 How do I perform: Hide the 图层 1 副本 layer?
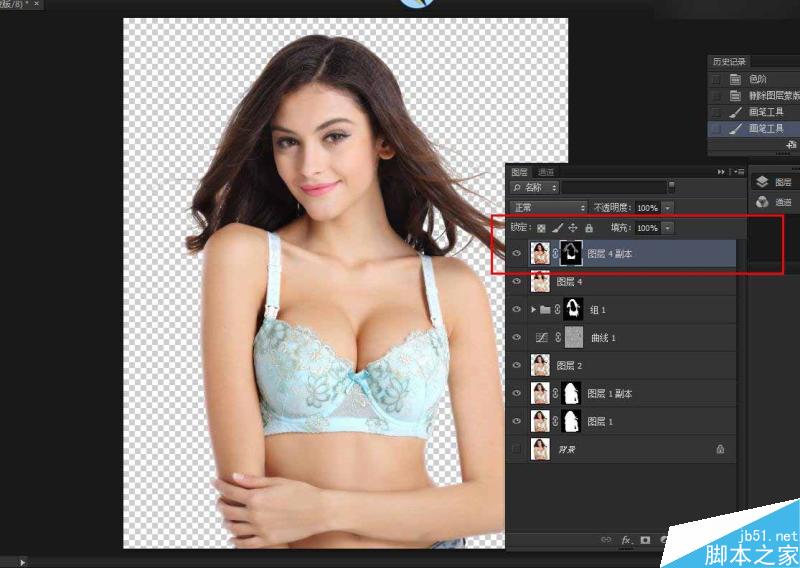[517, 393]
